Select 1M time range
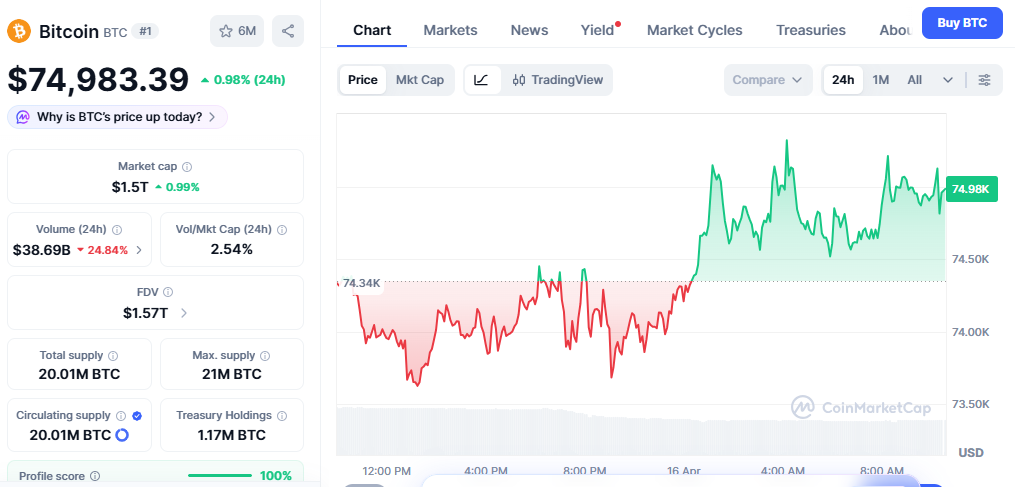1015x487 pixels. pyautogui.click(x=880, y=80)
